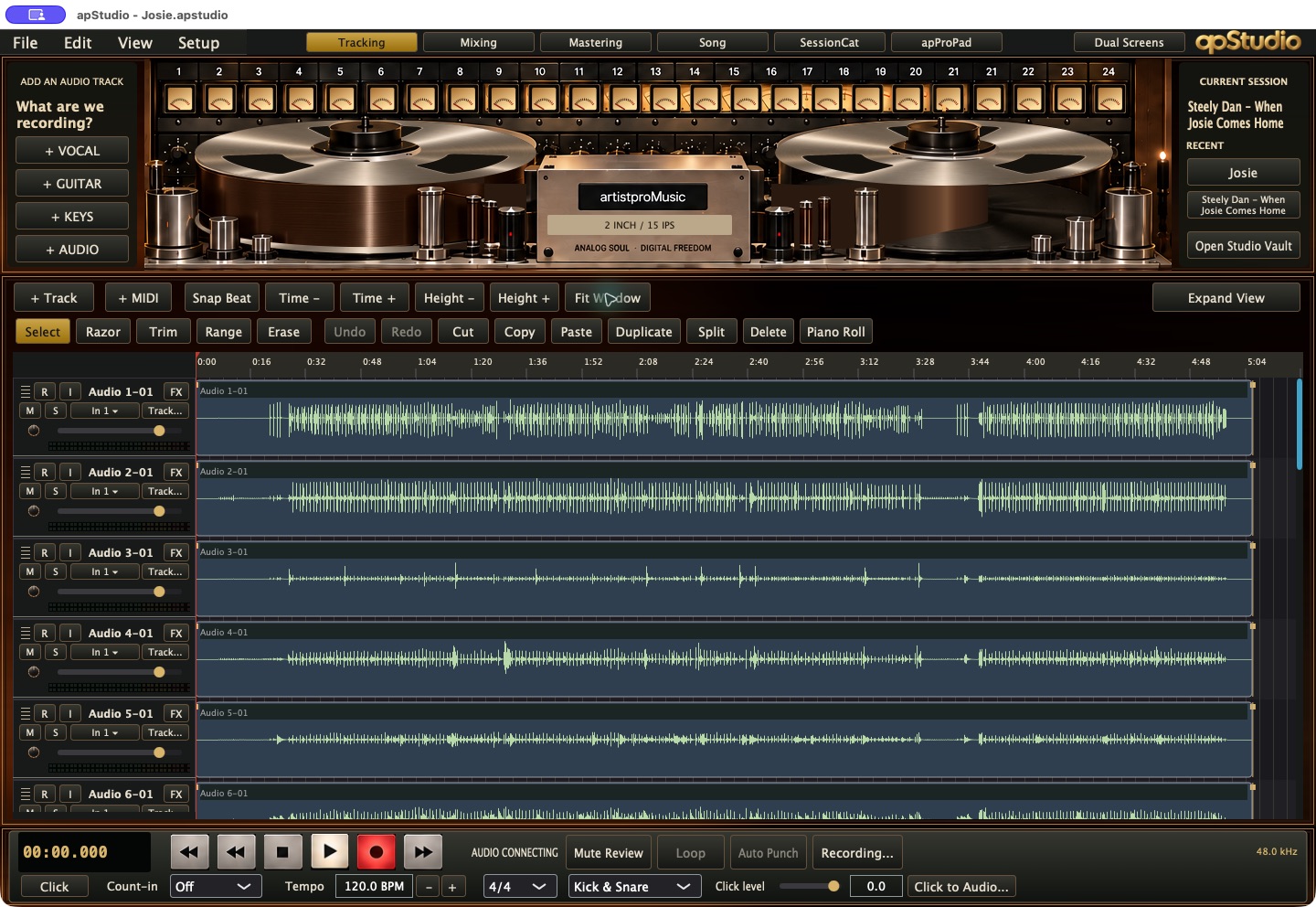Adjust the Click level slider
This screenshot has height=907, width=1316.
coord(809,886)
